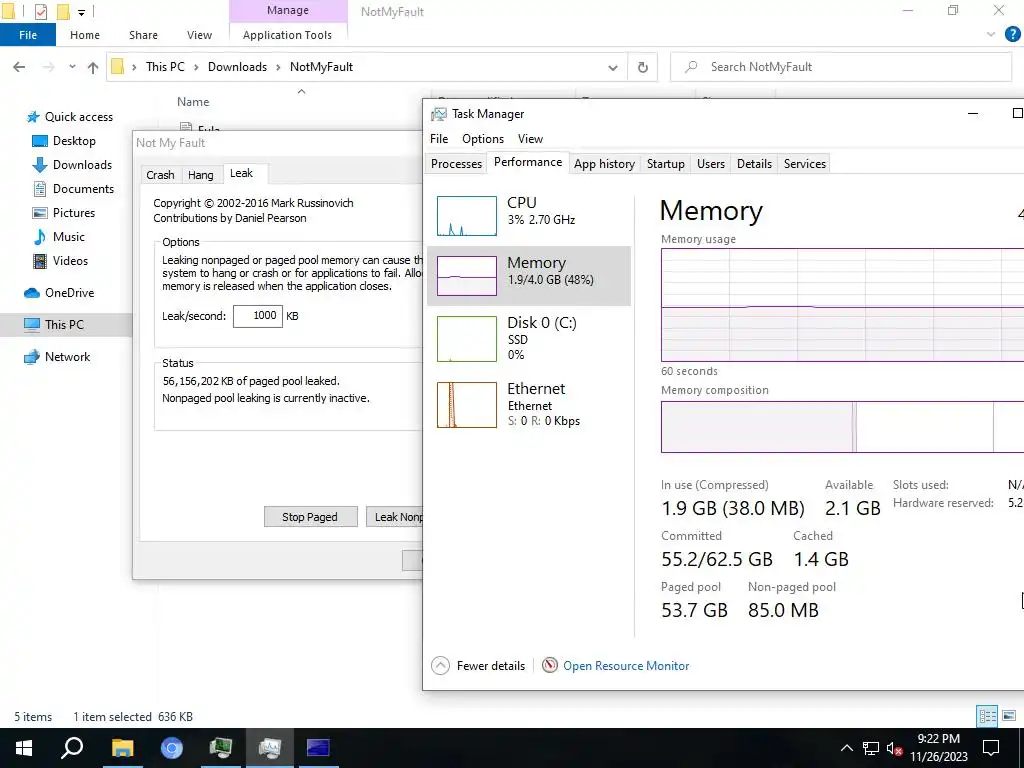The height and width of the screenshot is (768, 1024).
Task: Click the Resource Monitor icon
Action: pos(550,665)
